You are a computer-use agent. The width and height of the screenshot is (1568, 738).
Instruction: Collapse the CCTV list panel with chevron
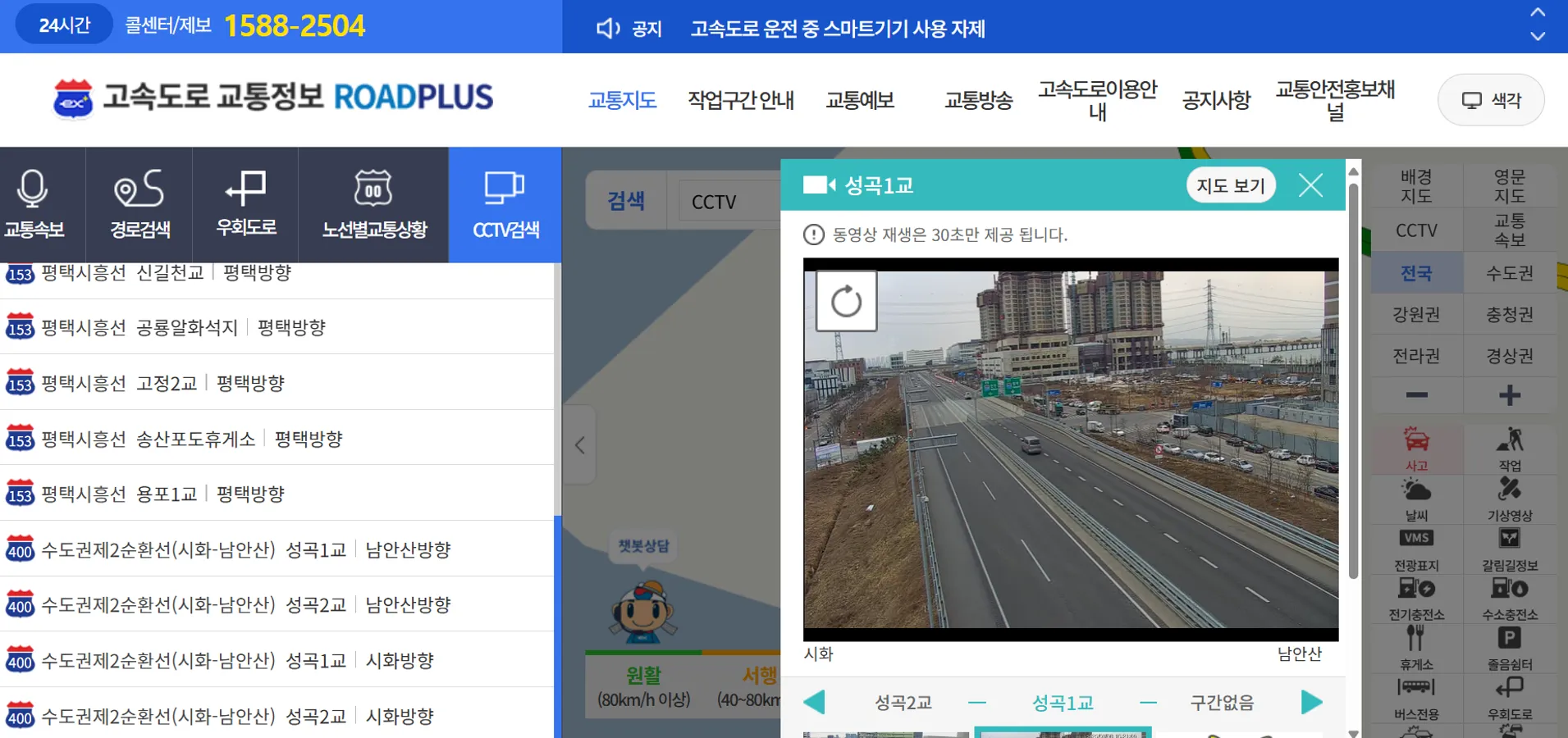[579, 445]
